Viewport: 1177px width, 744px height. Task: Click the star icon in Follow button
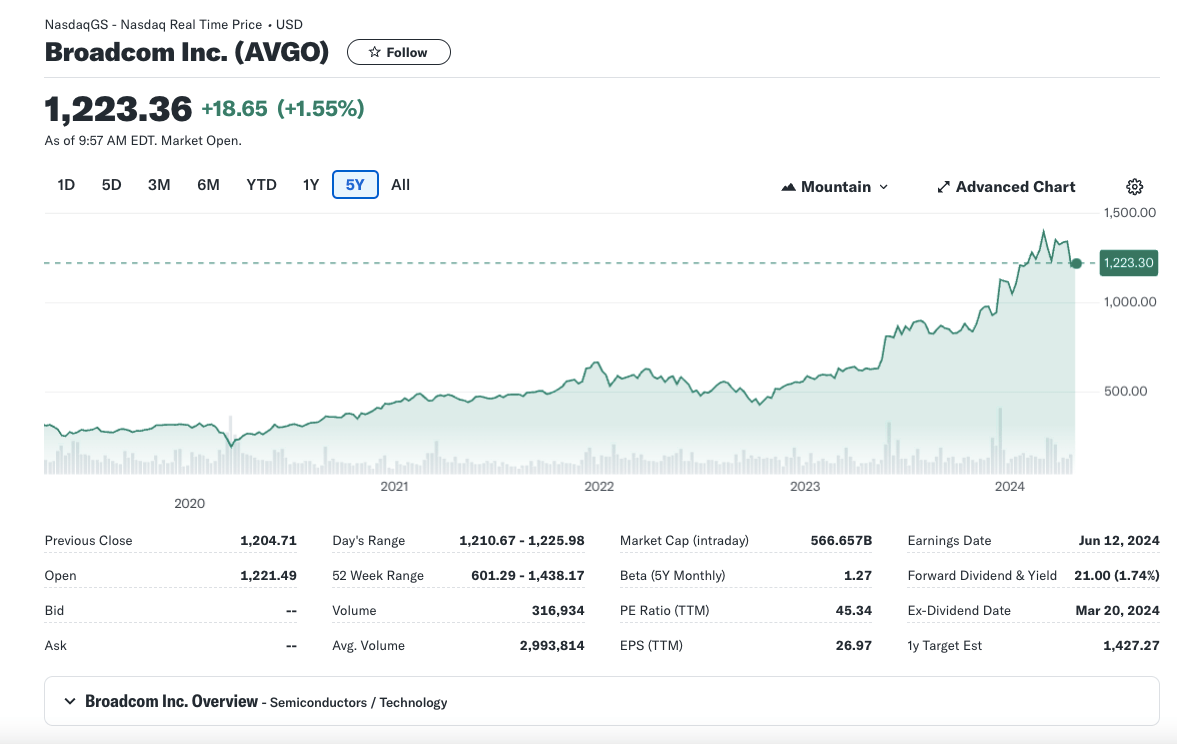coord(375,52)
